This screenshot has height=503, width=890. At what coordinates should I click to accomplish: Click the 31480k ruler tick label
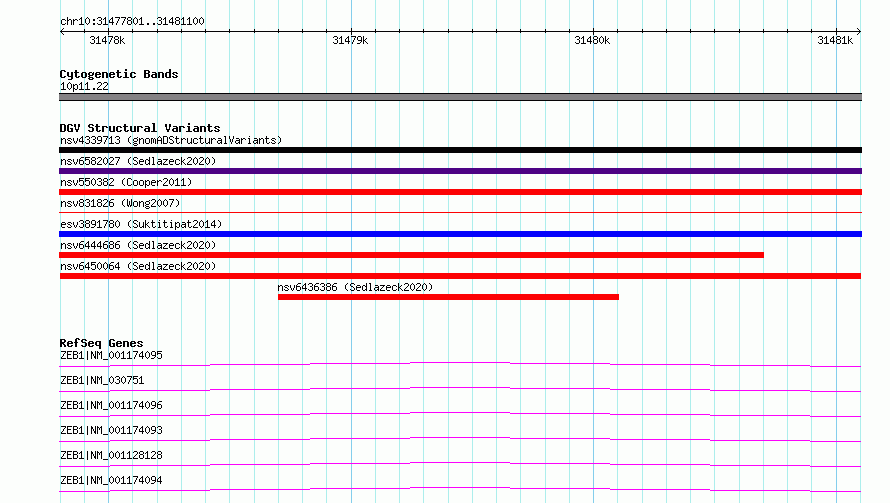[592, 40]
